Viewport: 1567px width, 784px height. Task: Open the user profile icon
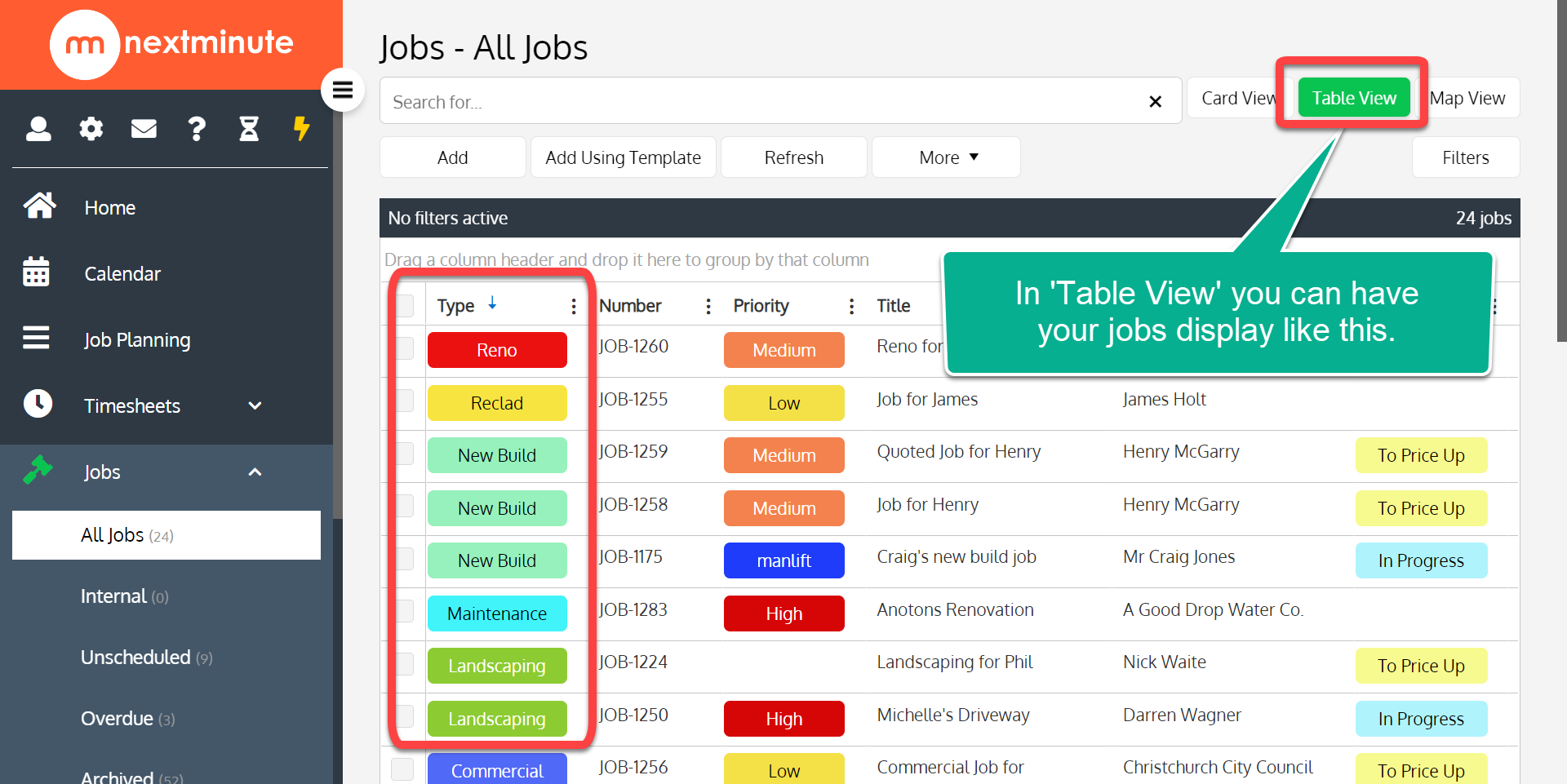pyautogui.click(x=38, y=128)
